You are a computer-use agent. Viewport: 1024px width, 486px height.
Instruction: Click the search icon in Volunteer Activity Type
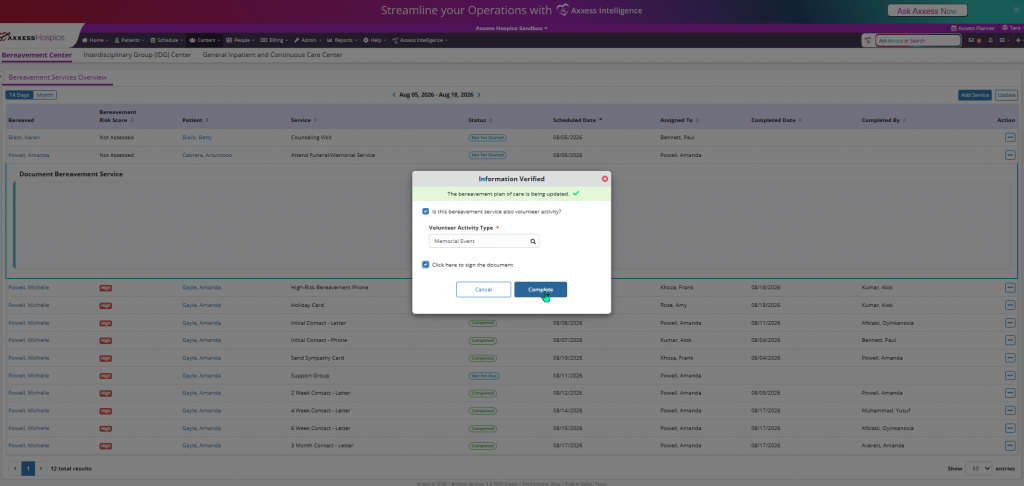(x=533, y=241)
